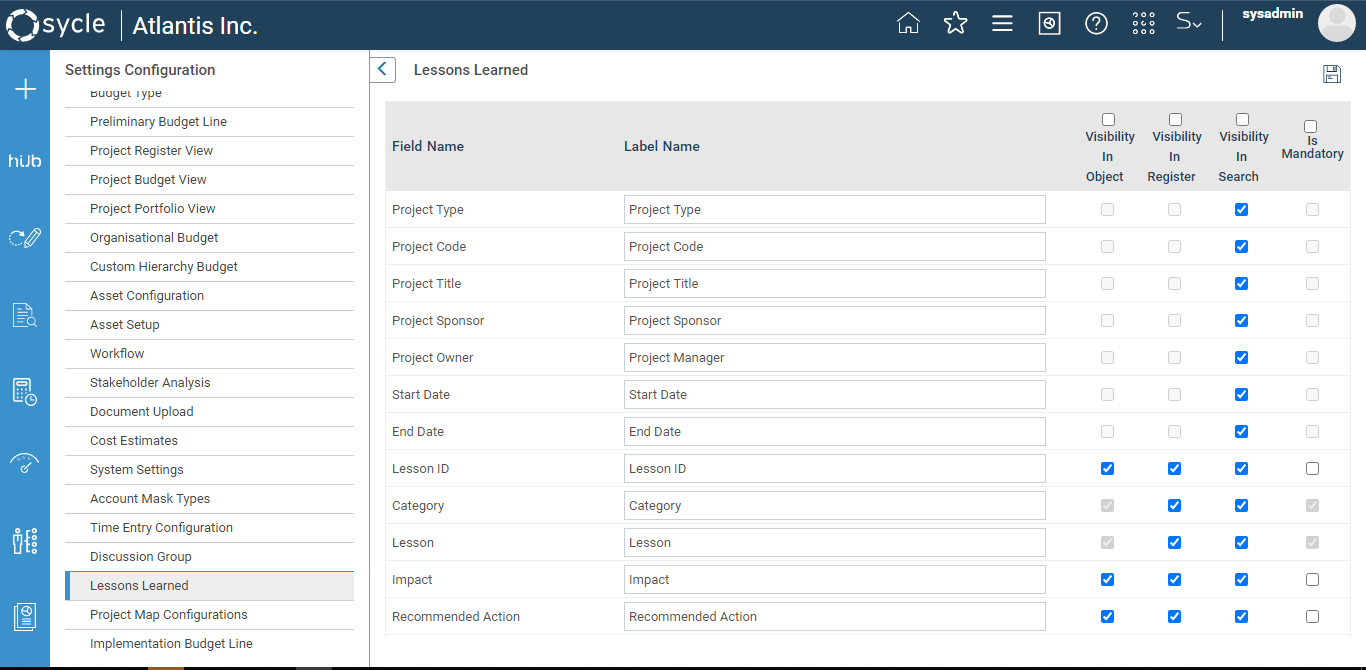Open the refresh-pencil sidebar icon

(x=25, y=238)
